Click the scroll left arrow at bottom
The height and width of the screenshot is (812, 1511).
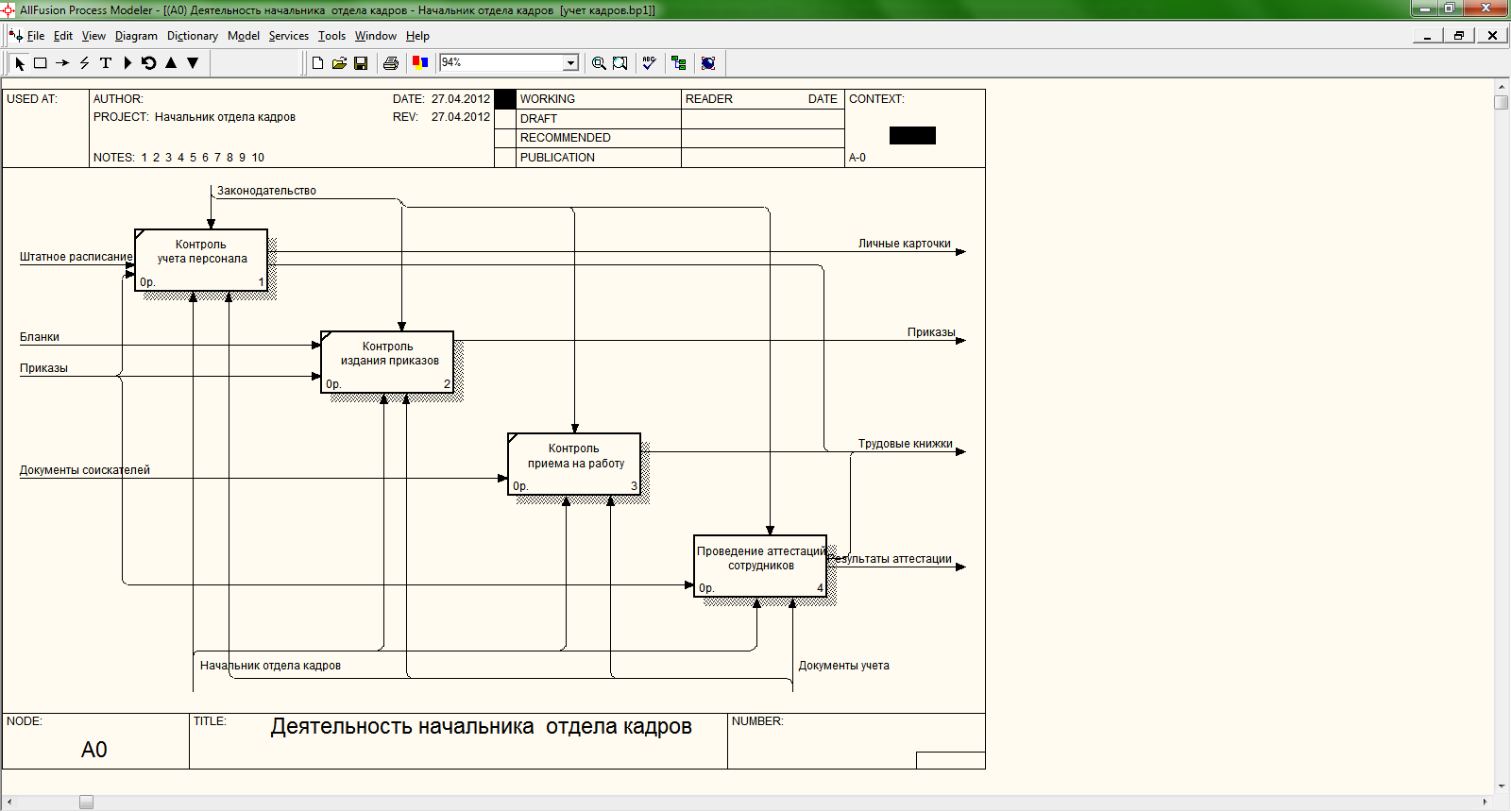(8, 803)
